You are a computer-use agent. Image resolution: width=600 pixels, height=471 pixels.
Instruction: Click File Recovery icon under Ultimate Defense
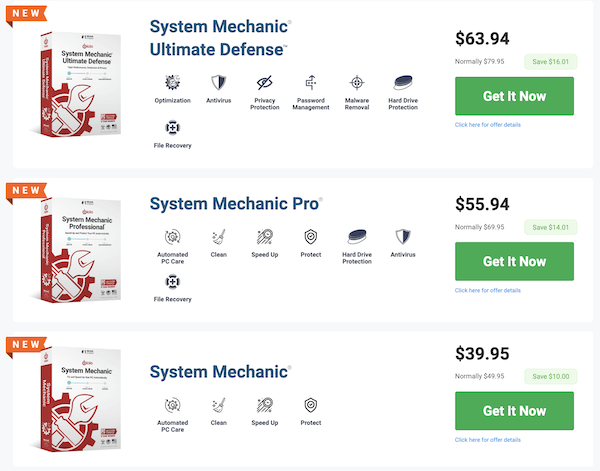tap(173, 127)
